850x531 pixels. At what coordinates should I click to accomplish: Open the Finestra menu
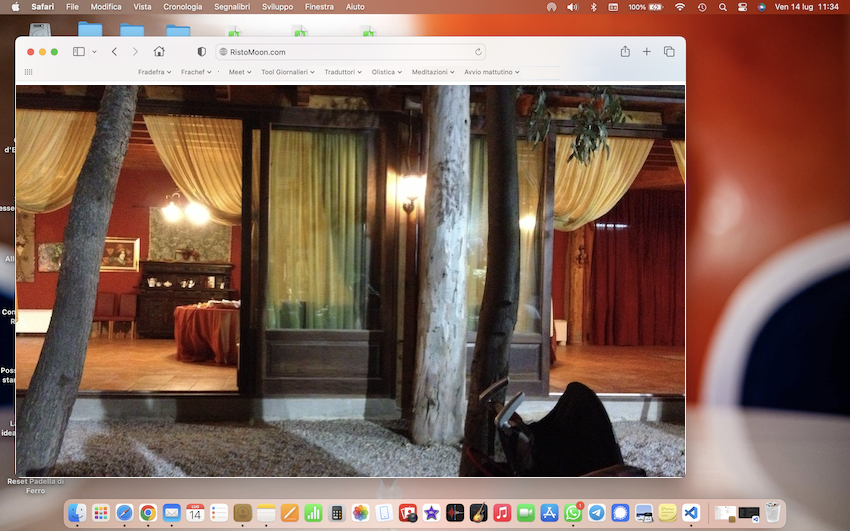tap(319, 7)
